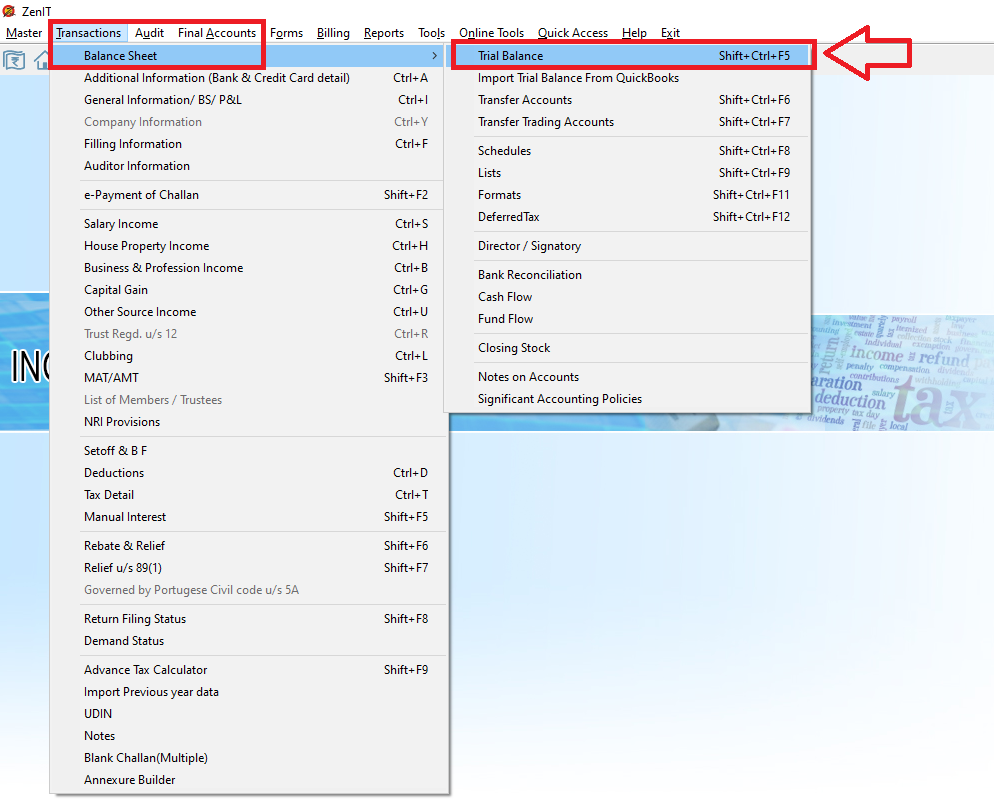Select e-Payment of Challan

(x=248, y=195)
